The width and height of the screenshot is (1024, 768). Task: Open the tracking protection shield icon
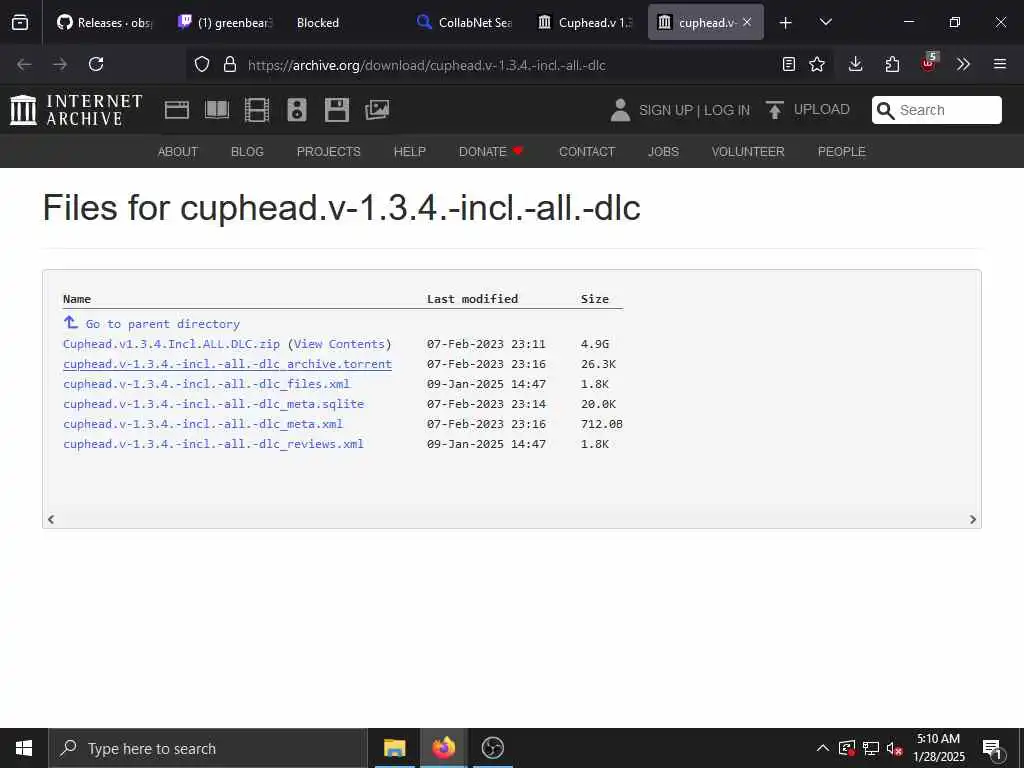point(202,64)
